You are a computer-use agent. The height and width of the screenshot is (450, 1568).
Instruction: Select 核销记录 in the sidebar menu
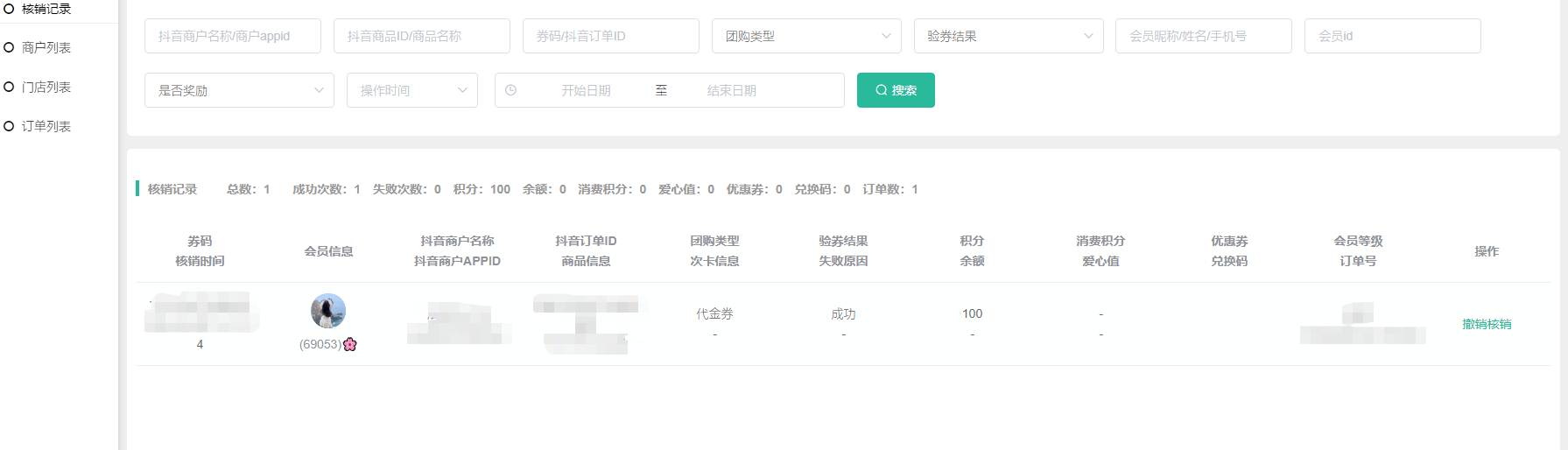[x=46, y=9]
